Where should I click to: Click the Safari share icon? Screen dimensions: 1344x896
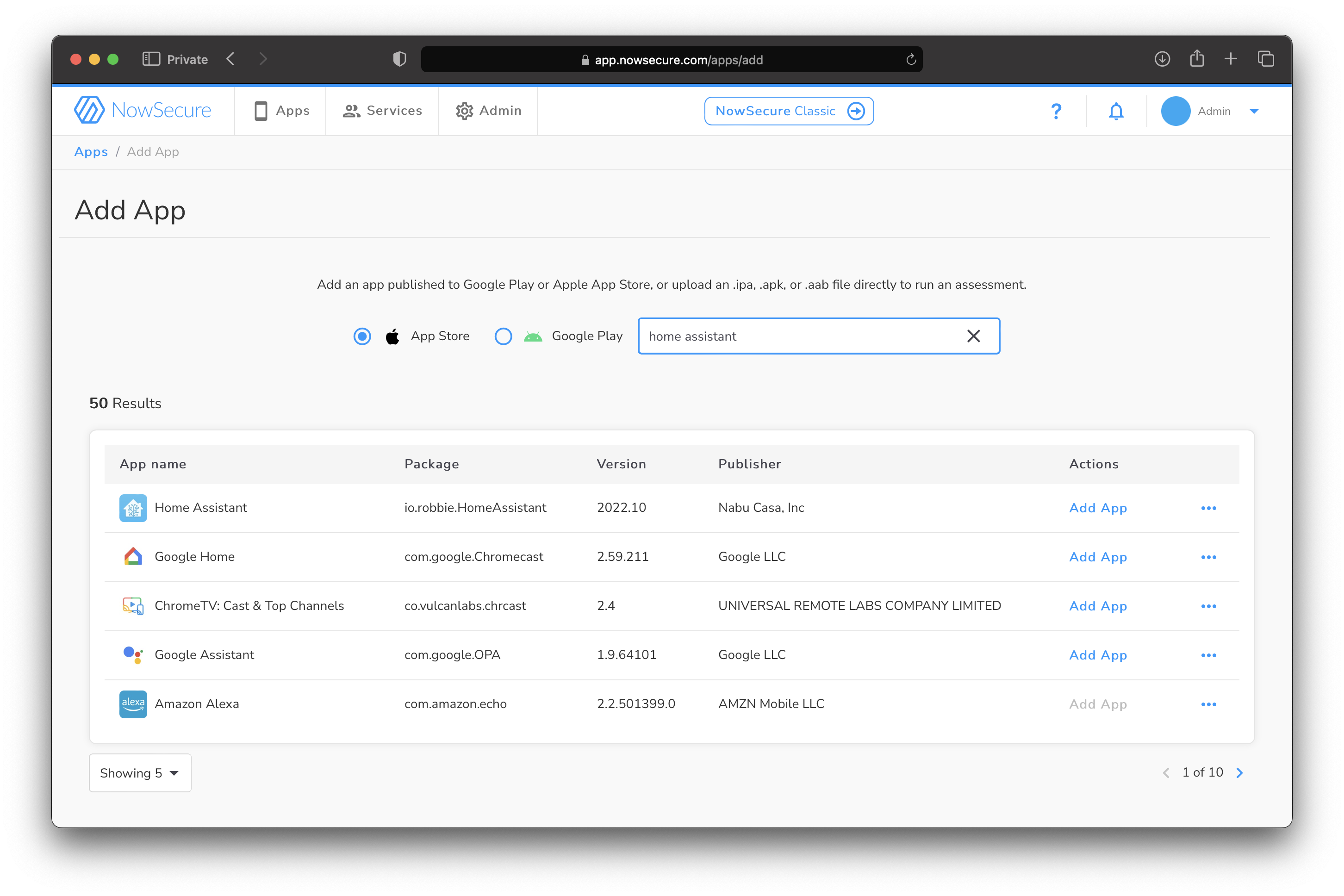point(1196,58)
